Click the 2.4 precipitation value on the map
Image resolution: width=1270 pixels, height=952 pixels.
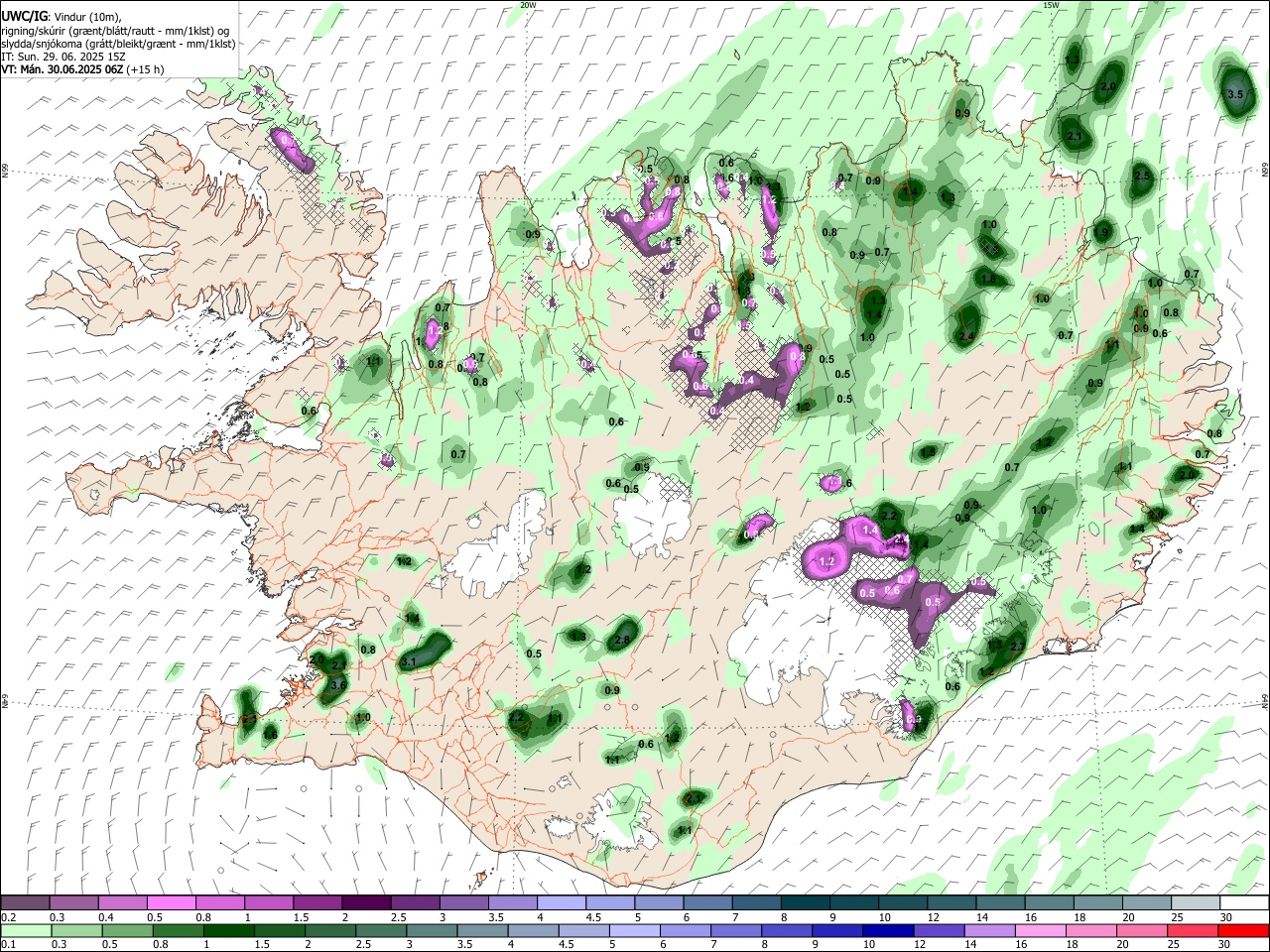tap(967, 337)
